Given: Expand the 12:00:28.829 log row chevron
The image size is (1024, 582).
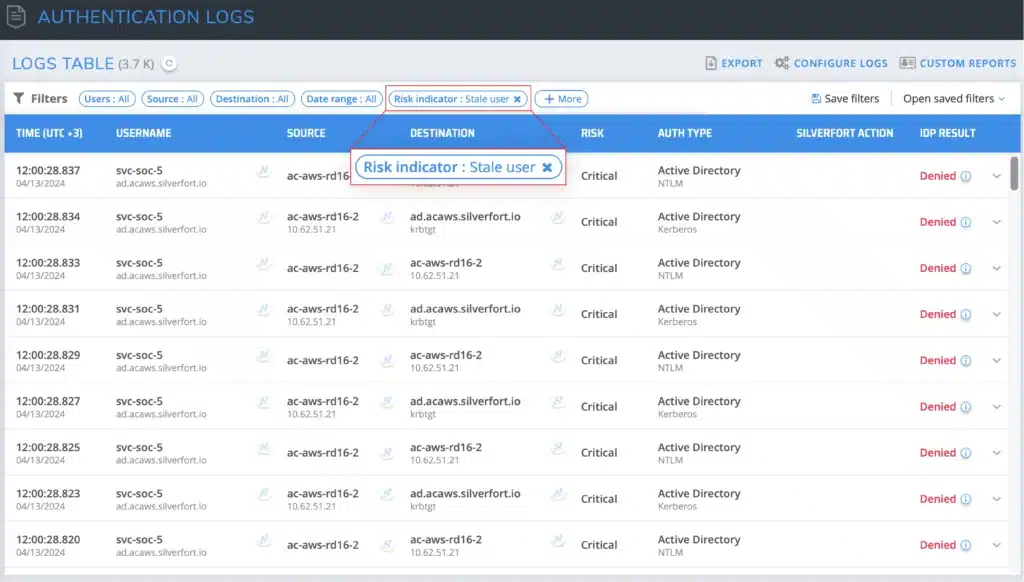Looking at the screenshot, I should pyautogui.click(x=997, y=361).
